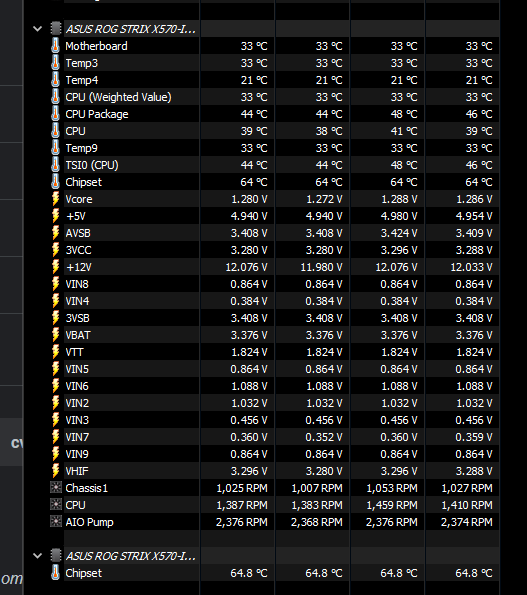Select the VIN5 voltage label

point(77,369)
